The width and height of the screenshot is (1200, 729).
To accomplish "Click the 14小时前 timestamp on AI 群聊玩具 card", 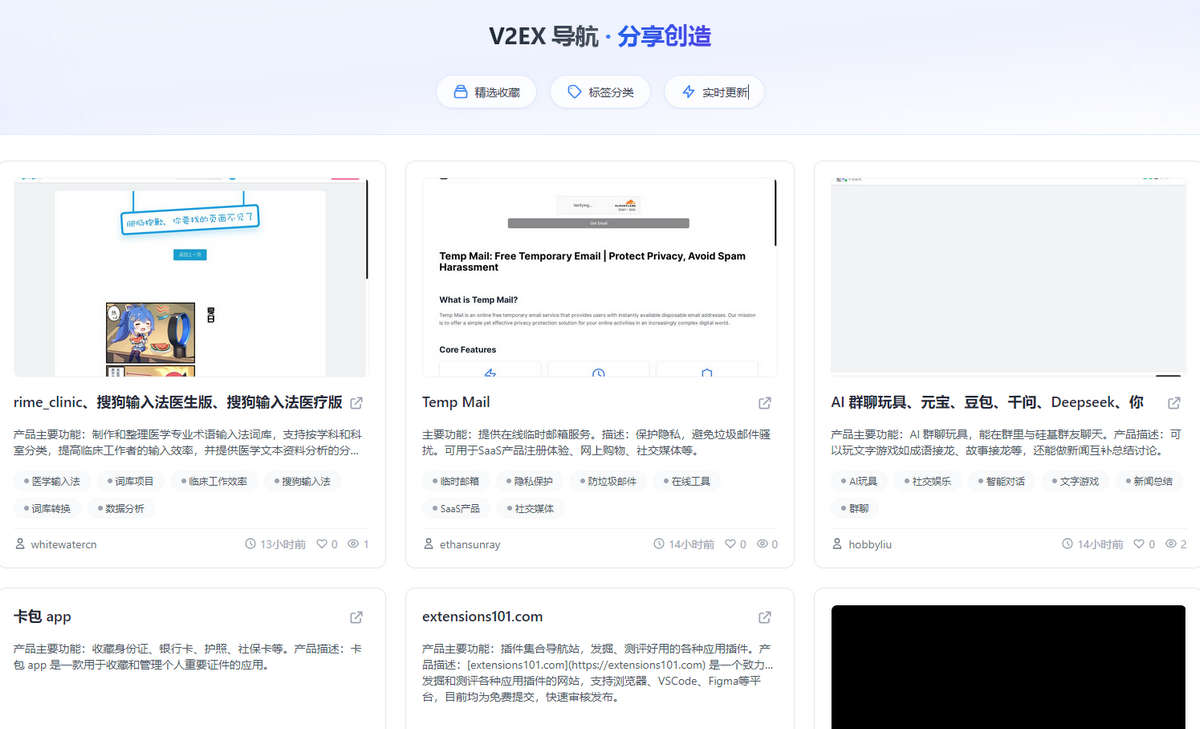I will click(1100, 545).
